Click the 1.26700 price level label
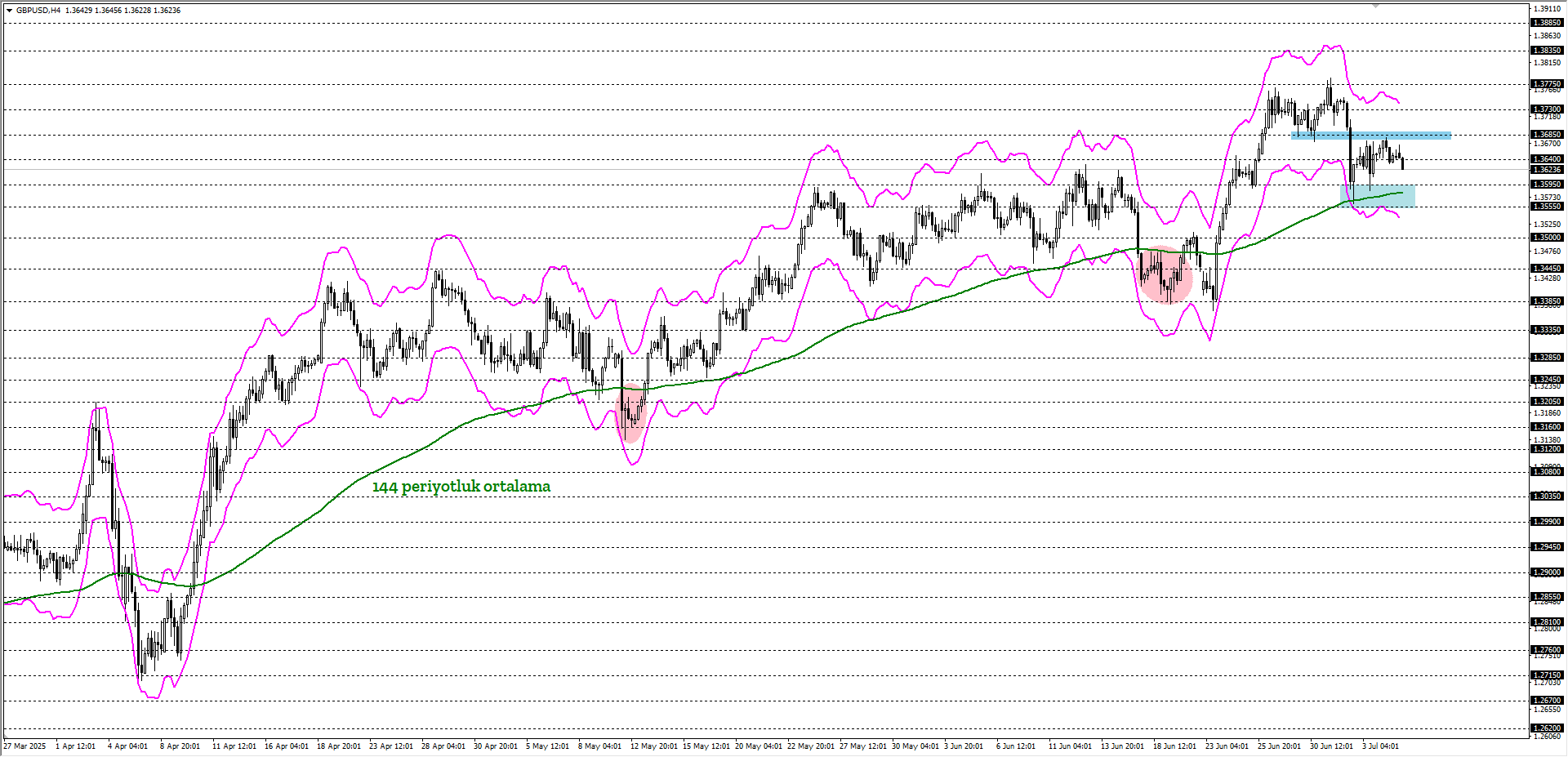 click(1547, 701)
